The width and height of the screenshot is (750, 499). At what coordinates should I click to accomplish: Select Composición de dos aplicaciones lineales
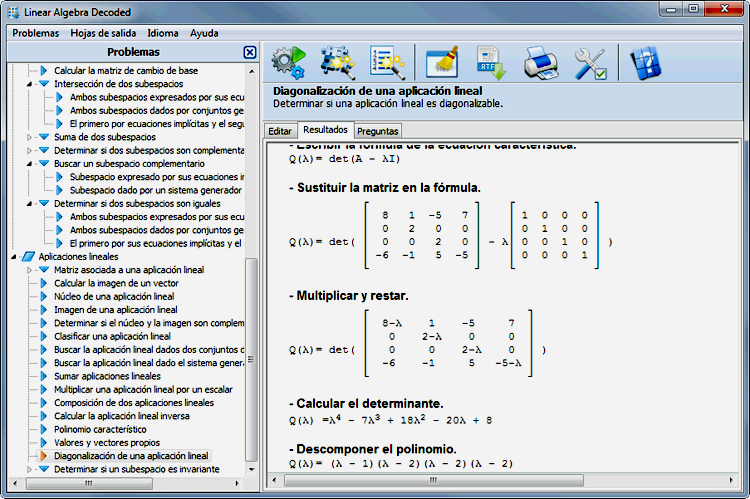click(133, 403)
